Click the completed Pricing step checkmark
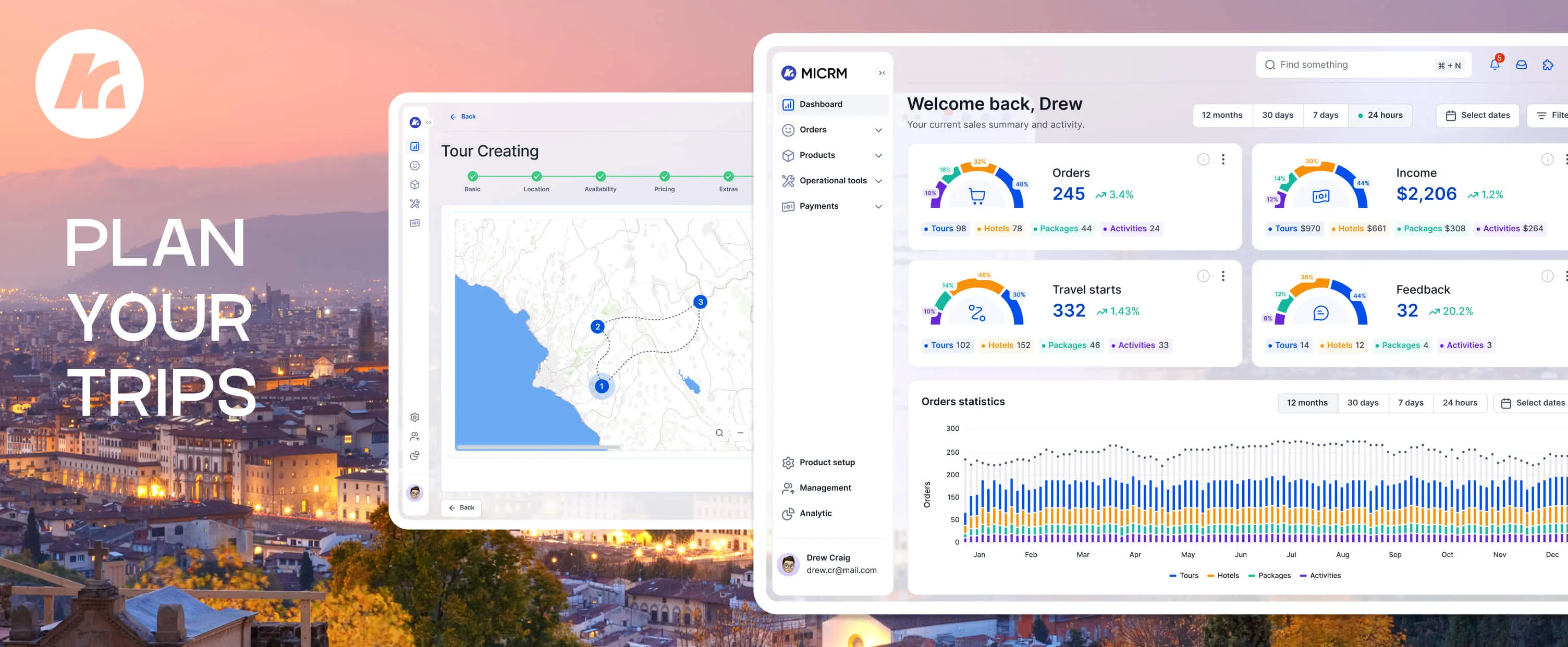Image resolution: width=1568 pixels, height=647 pixels. point(664,177)
